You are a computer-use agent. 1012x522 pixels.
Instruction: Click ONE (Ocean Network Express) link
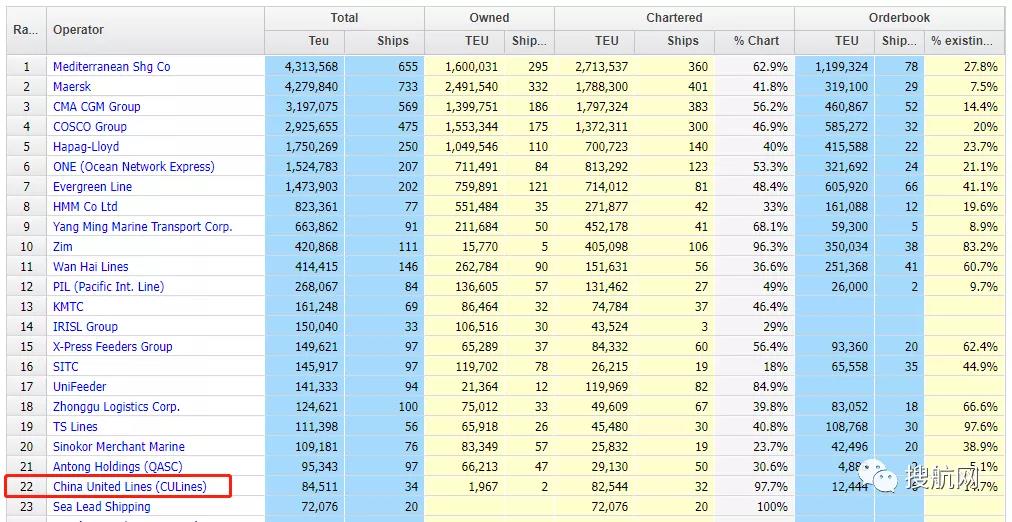[x=133, y=167]
